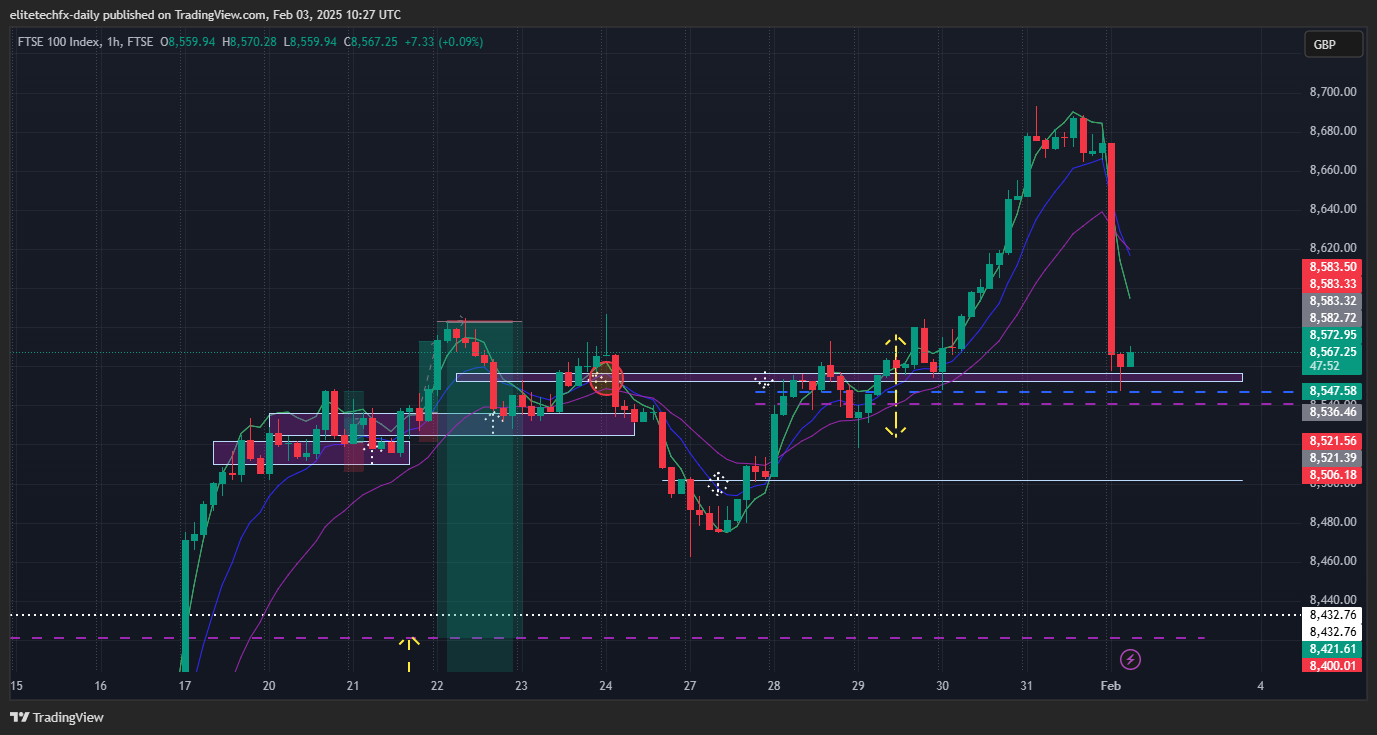Viewport: 1377px width, 735px height.
Task: Click the 8,620.00 price axis label
Action: pyautogui.click(x=1332, y=248)
